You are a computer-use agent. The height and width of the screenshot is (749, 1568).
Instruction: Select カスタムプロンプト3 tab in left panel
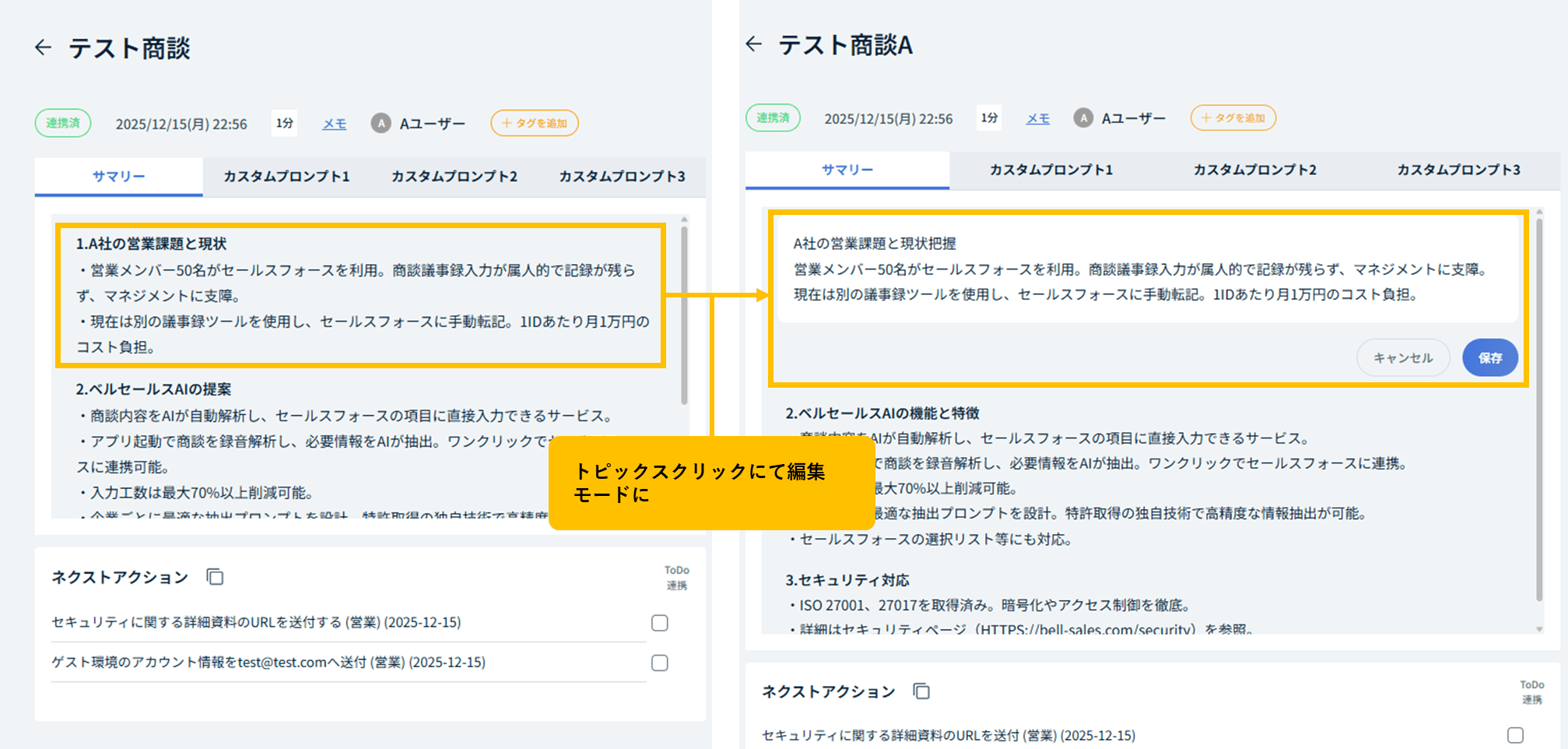[x=622, y=177]
